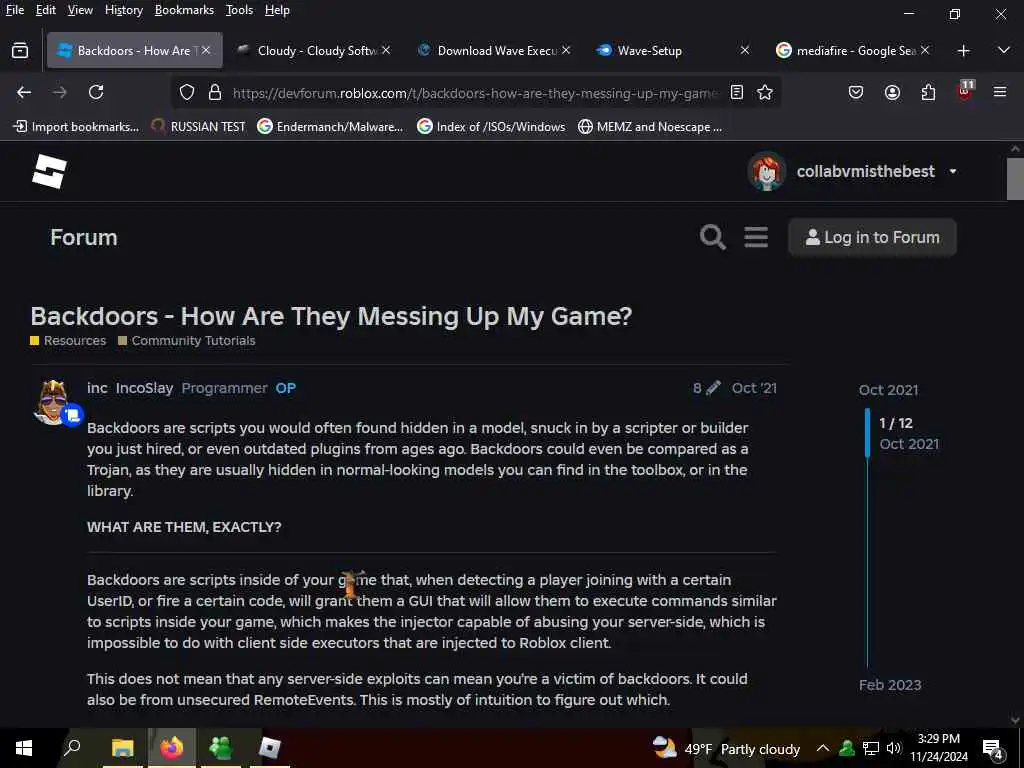
Task: Open the Tools menu
Action: tap(239, 10)
